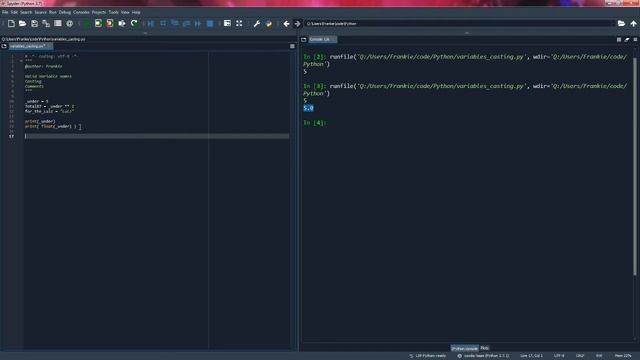Browse for a working directory
Viewport: 640px width, 360px height.
coord(621,24)
